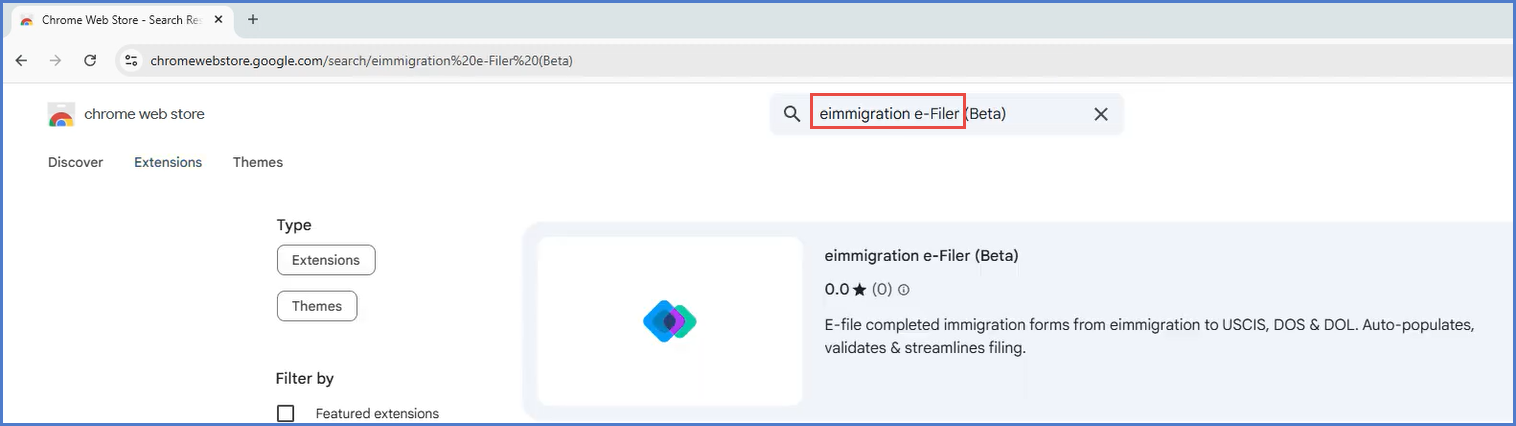The image size is (1516, 426).
Task: Open the rating info icon
Action: (x=904, y=290)
